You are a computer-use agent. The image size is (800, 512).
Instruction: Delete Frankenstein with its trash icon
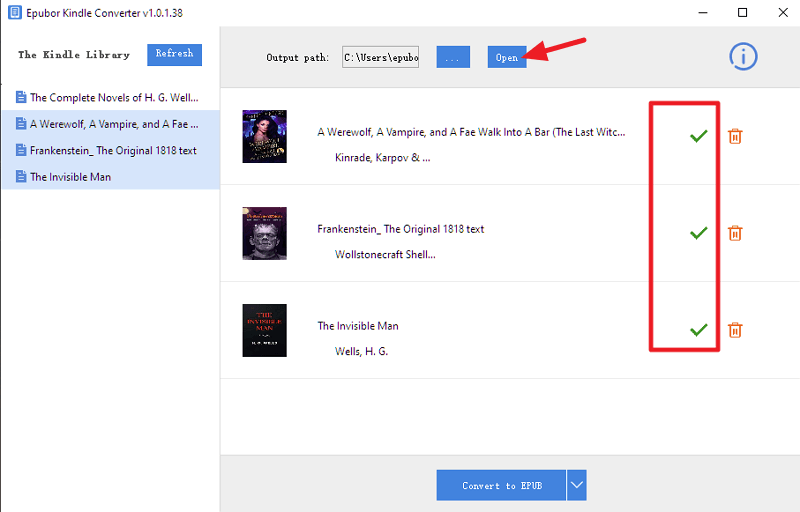tap(735, 233)
